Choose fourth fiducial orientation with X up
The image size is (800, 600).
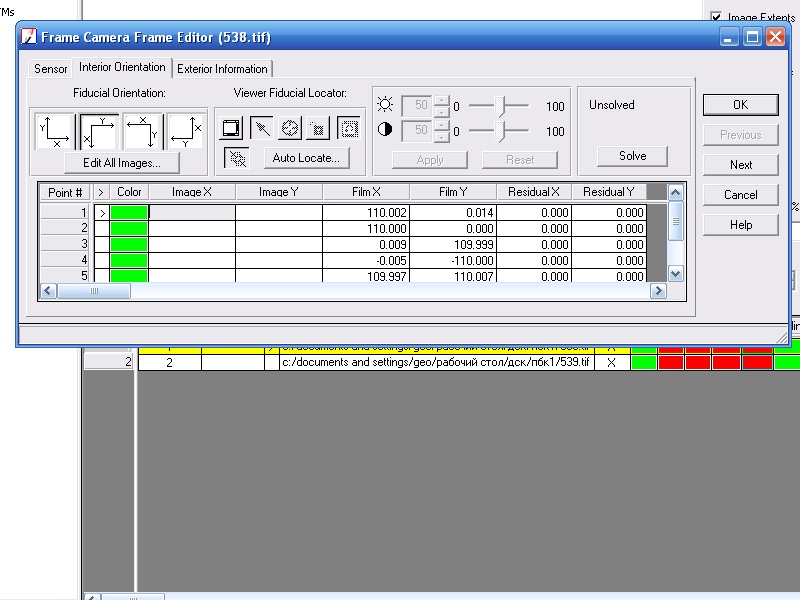186,130
